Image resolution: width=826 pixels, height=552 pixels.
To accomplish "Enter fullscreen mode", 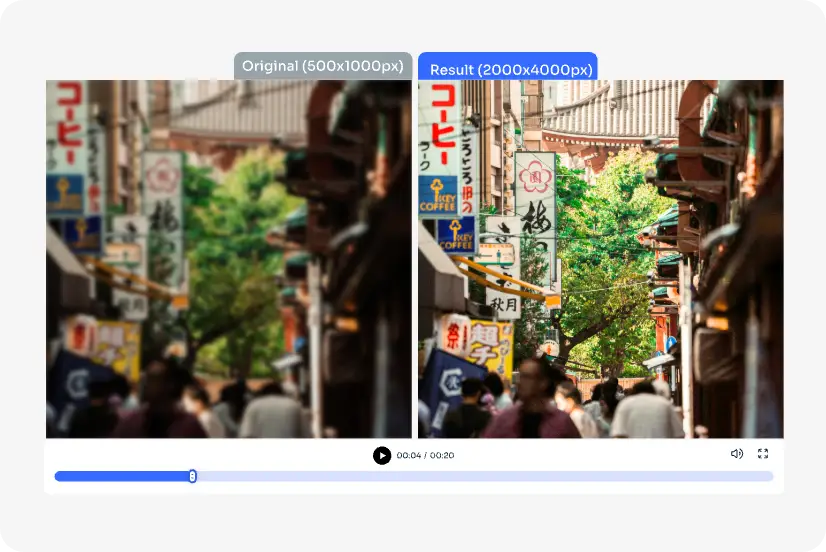I will pos(763,454).
